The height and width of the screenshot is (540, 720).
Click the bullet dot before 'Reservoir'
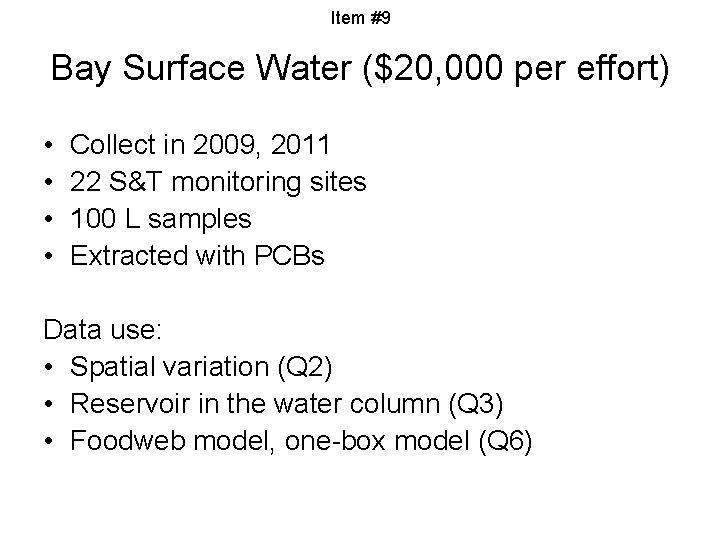coord(49,404)
